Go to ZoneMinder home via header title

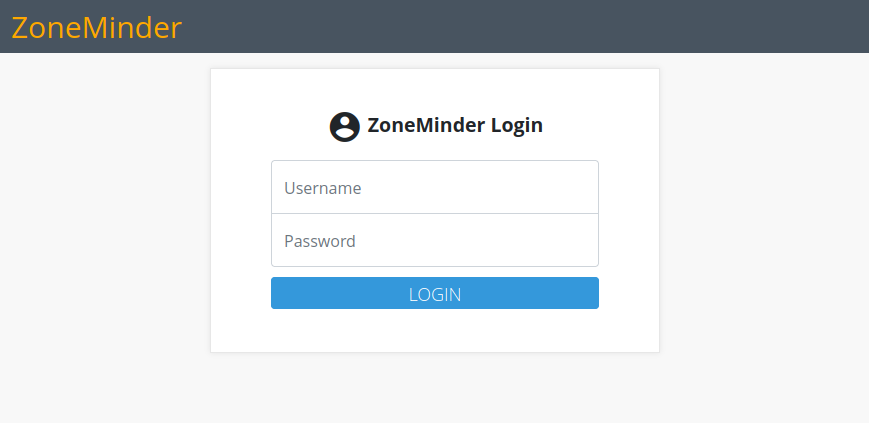96,27
